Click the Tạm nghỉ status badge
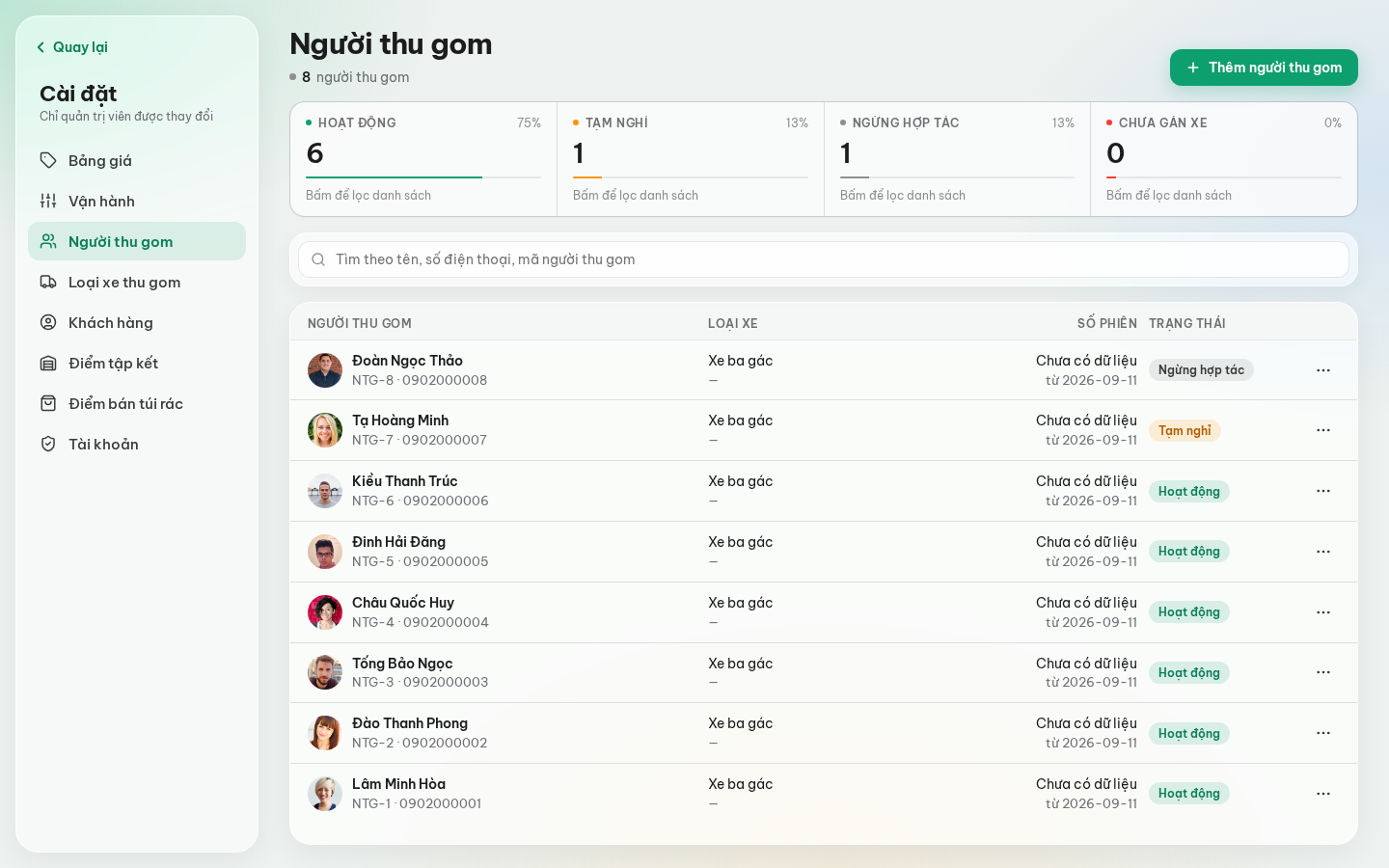 1185,431
